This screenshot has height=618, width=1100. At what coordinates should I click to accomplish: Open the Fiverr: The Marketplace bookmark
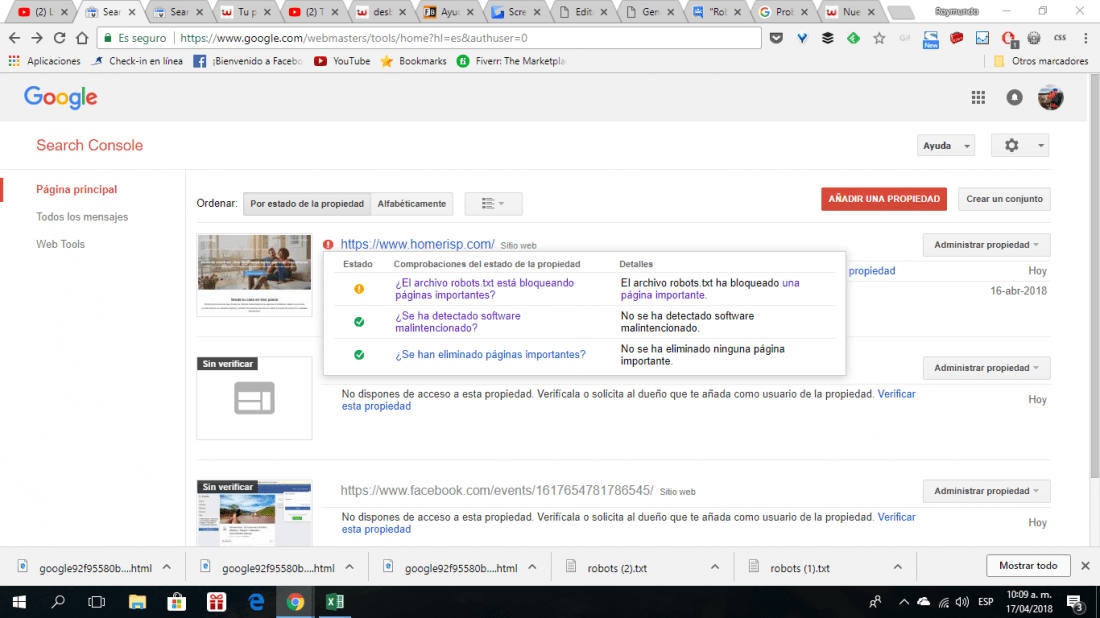511,61
